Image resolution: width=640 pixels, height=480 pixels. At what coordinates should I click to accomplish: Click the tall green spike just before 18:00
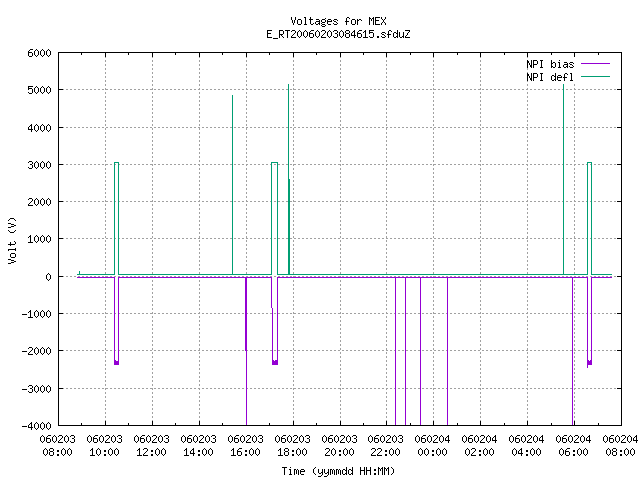point(289,180)
